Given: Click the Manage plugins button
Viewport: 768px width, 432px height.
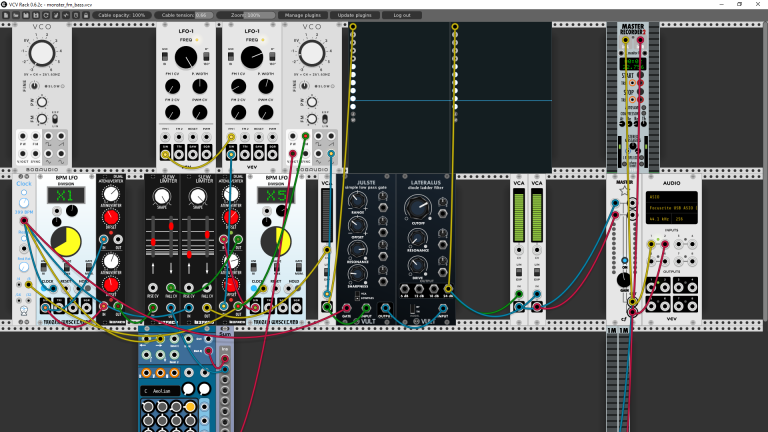Looking at the screenshot, I should pos(303,15).
